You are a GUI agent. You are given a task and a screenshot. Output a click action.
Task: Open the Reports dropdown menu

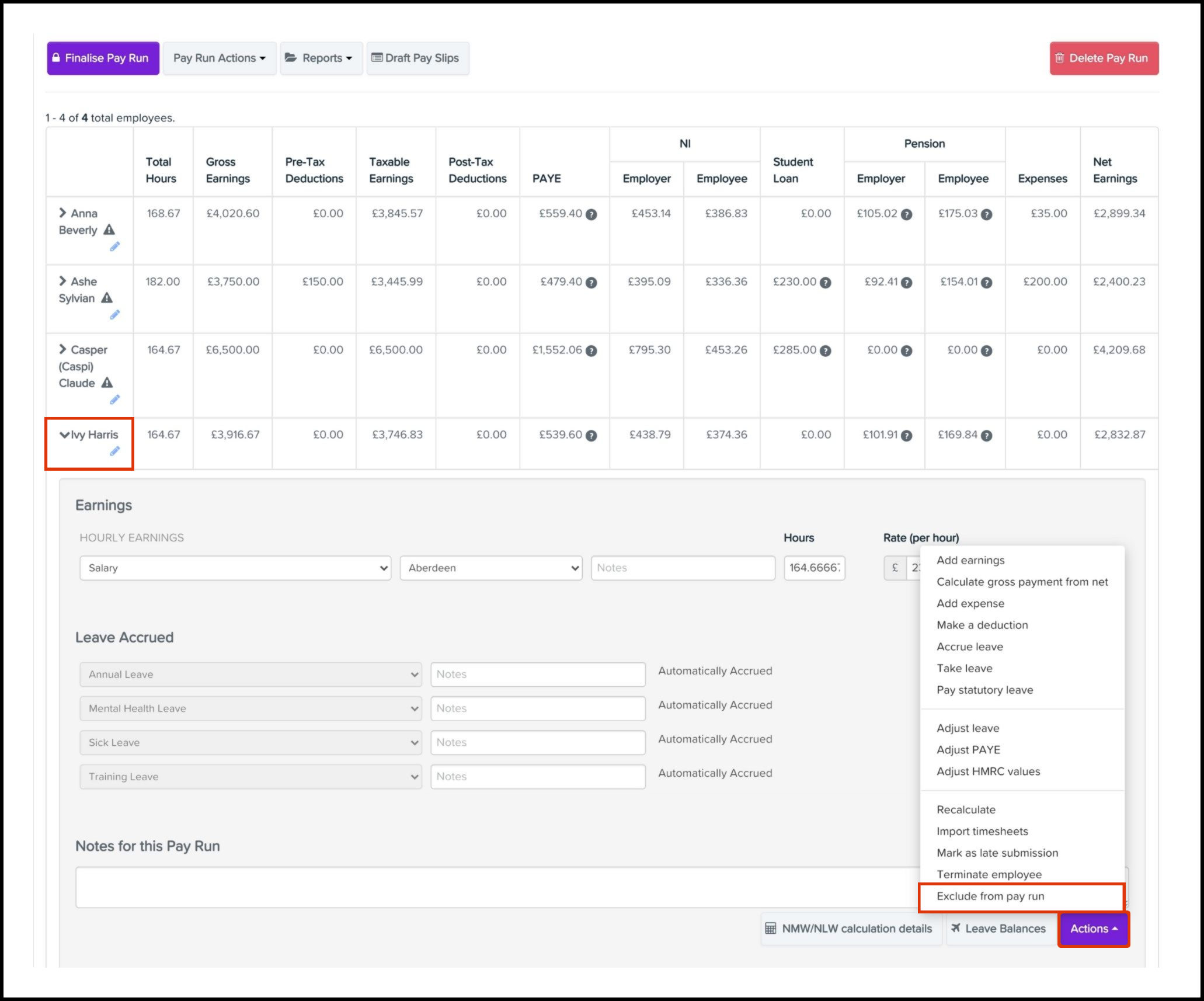[321, 58]
